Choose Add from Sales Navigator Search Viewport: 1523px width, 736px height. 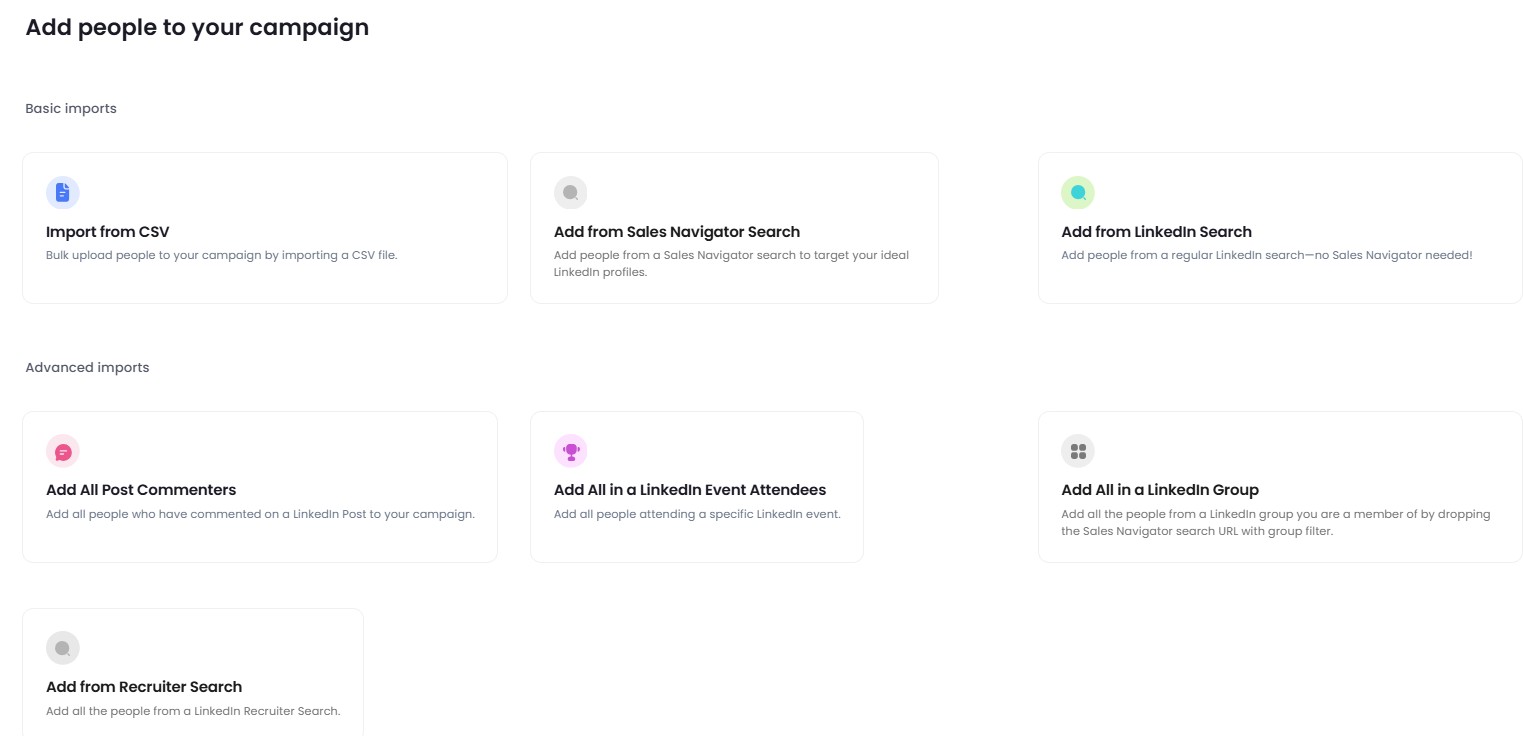[x=677, y=231]
